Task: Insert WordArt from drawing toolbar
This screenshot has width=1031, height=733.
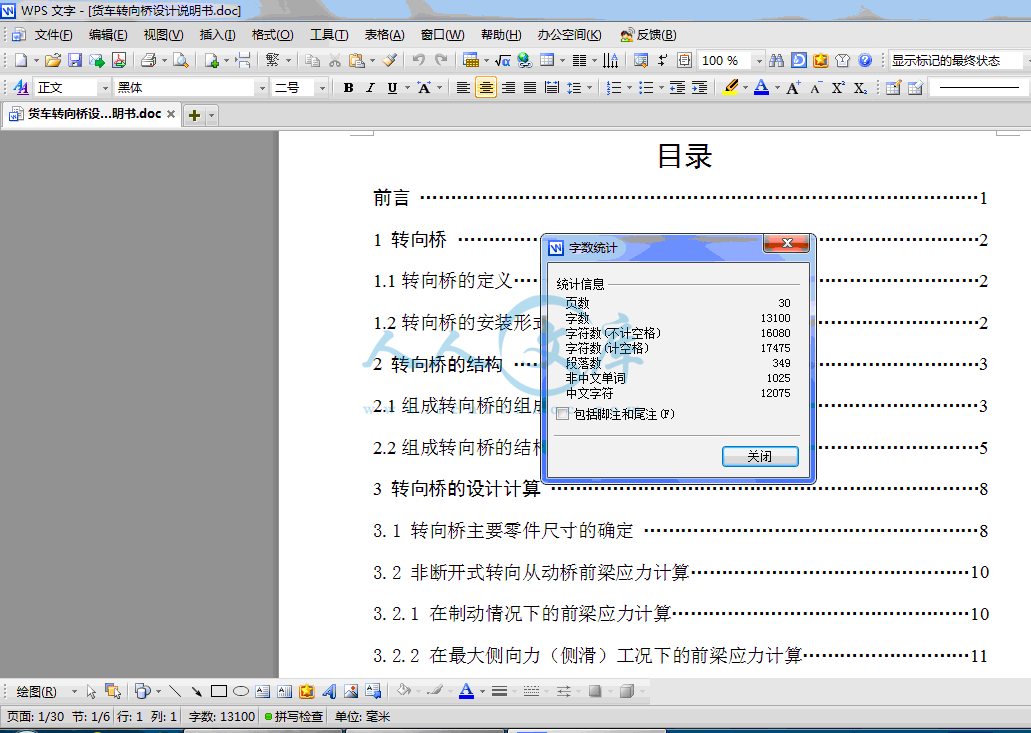Action: [329, 691]
